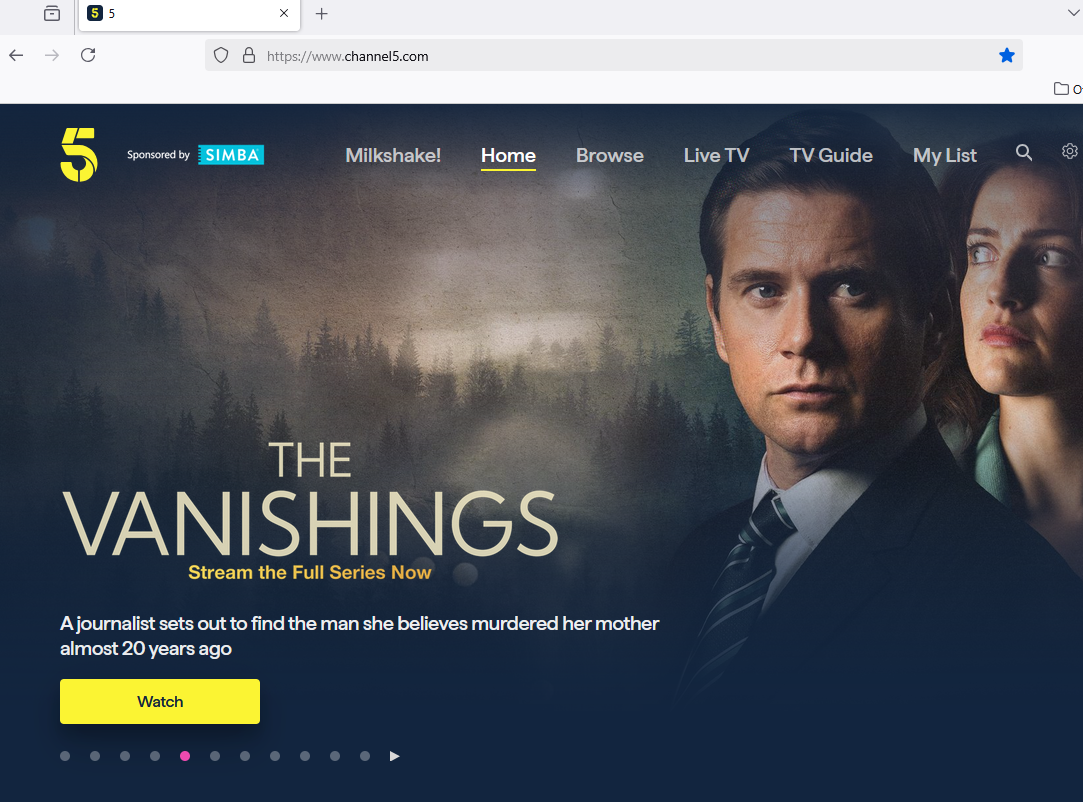This screenshot has width=1083, height=802.
Task: Click the tracking protection shield icon
Action: coord(221,56)
